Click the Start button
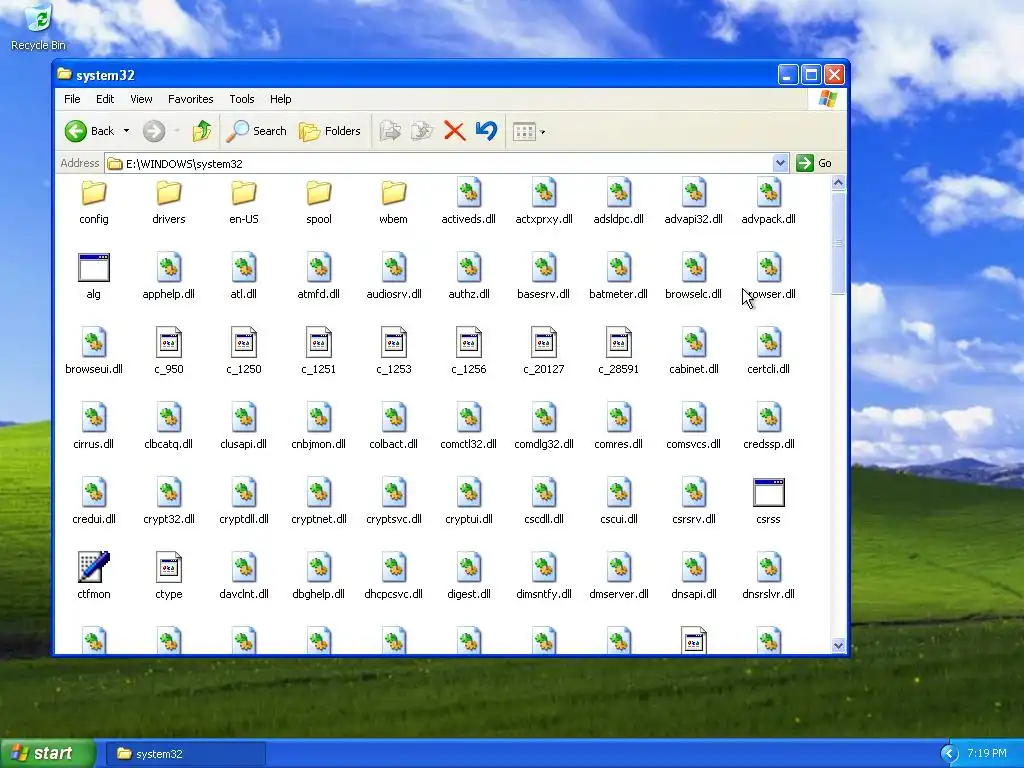Screen dimensions: 1024x768 47,754
